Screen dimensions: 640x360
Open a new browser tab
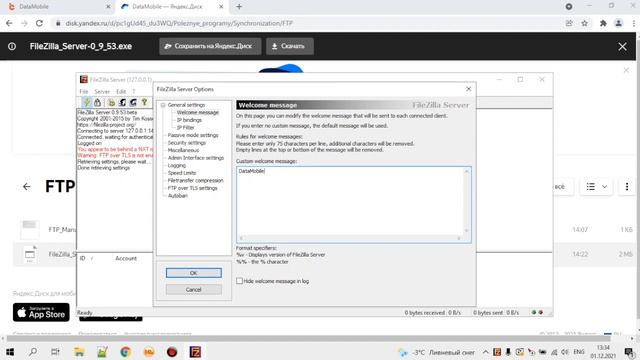click(239, 7)
